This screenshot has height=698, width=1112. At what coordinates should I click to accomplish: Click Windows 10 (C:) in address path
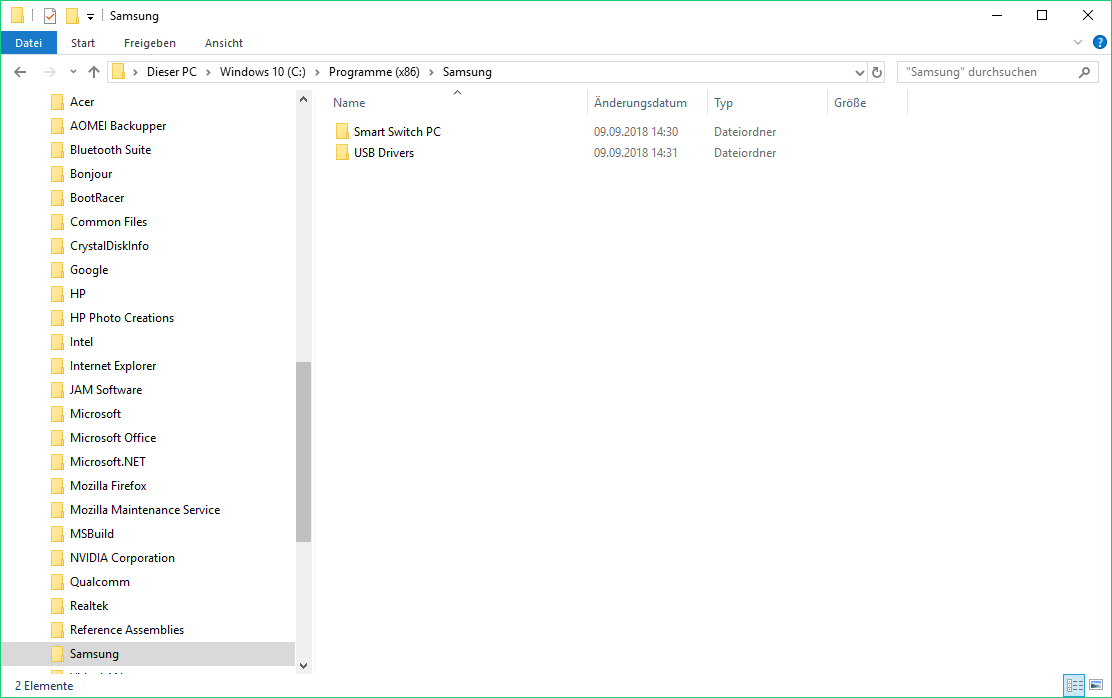pos(262,72)
